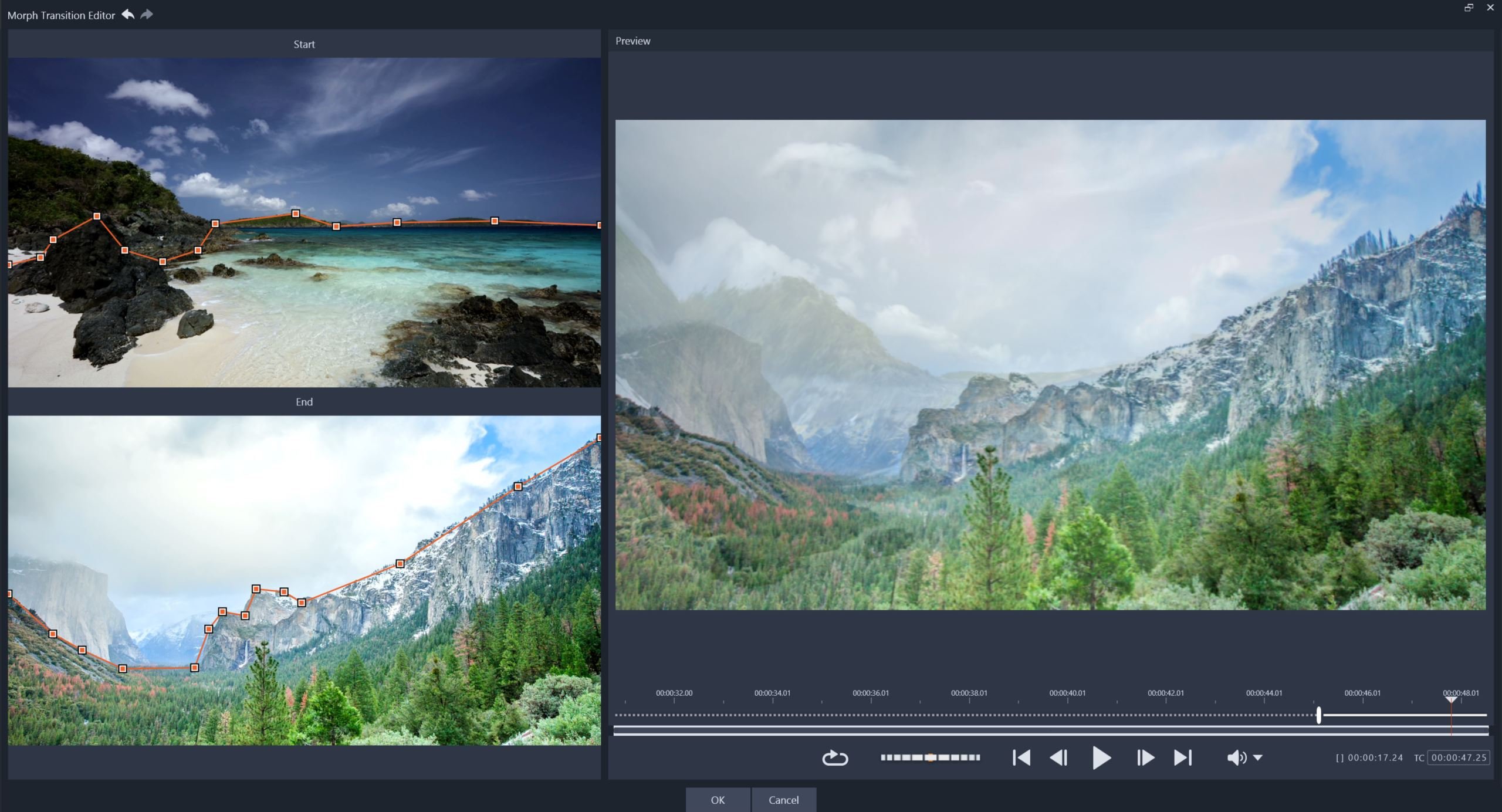
Task: Click the undo arrow icon
Action: pos(128,14)
